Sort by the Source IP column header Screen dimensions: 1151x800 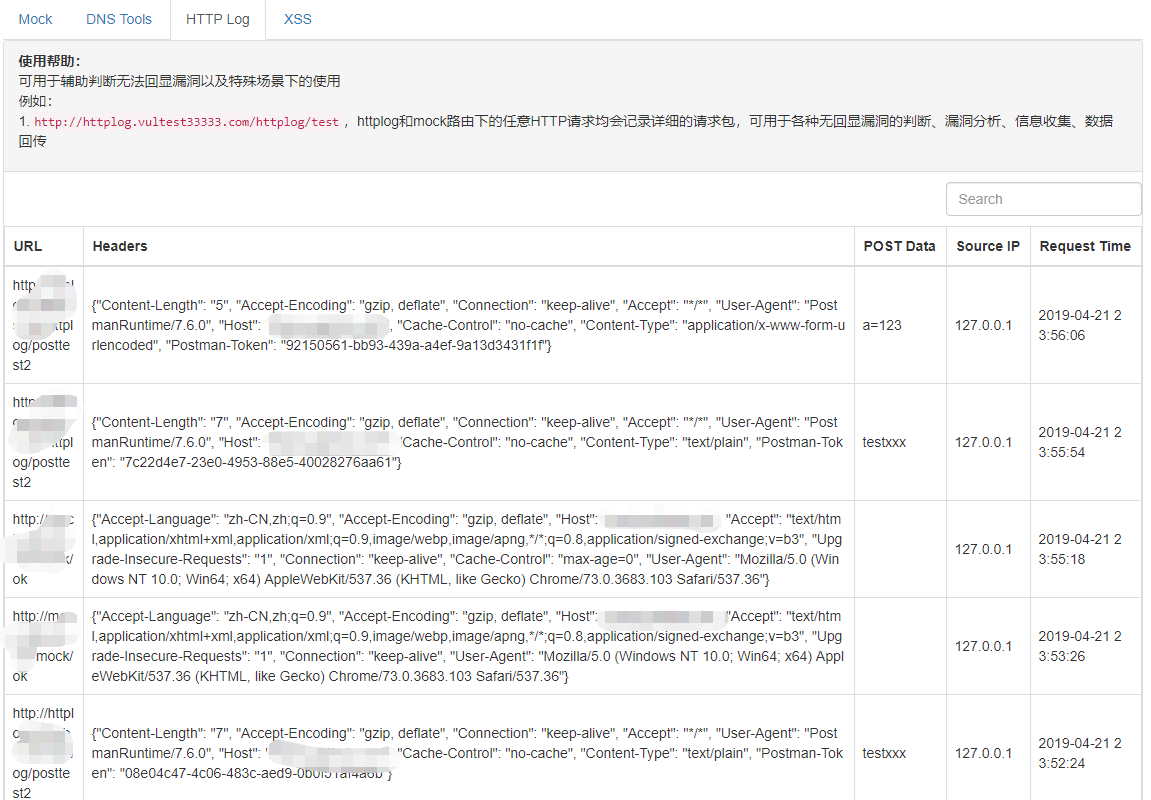point(987,246)
